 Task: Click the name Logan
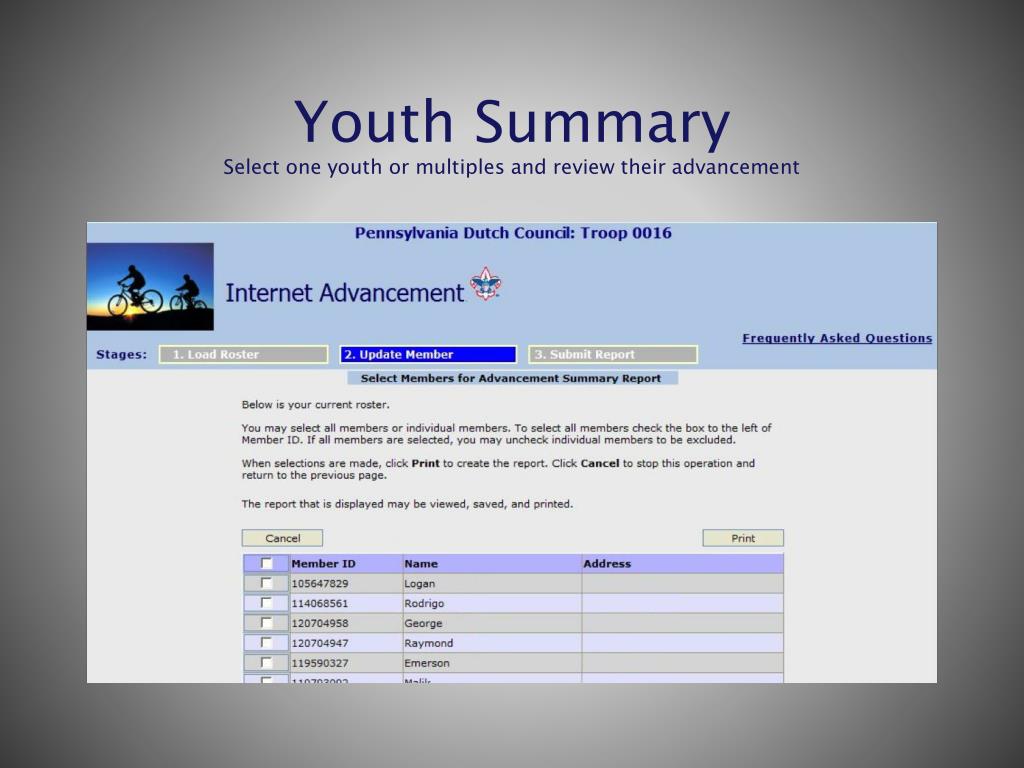point(419,584)
